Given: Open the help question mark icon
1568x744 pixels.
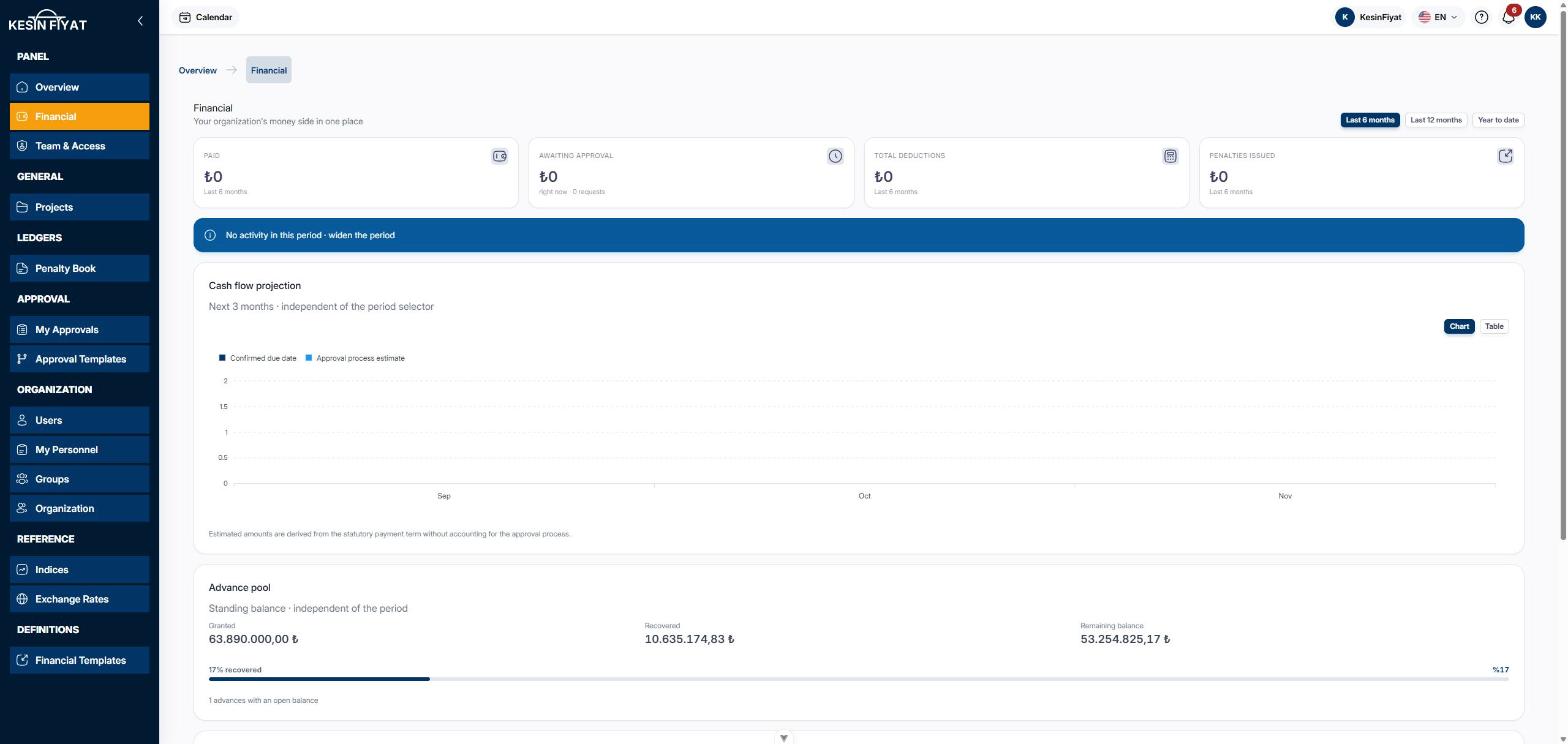Looking at the screenshot, I should click(x=1482, y=17).
